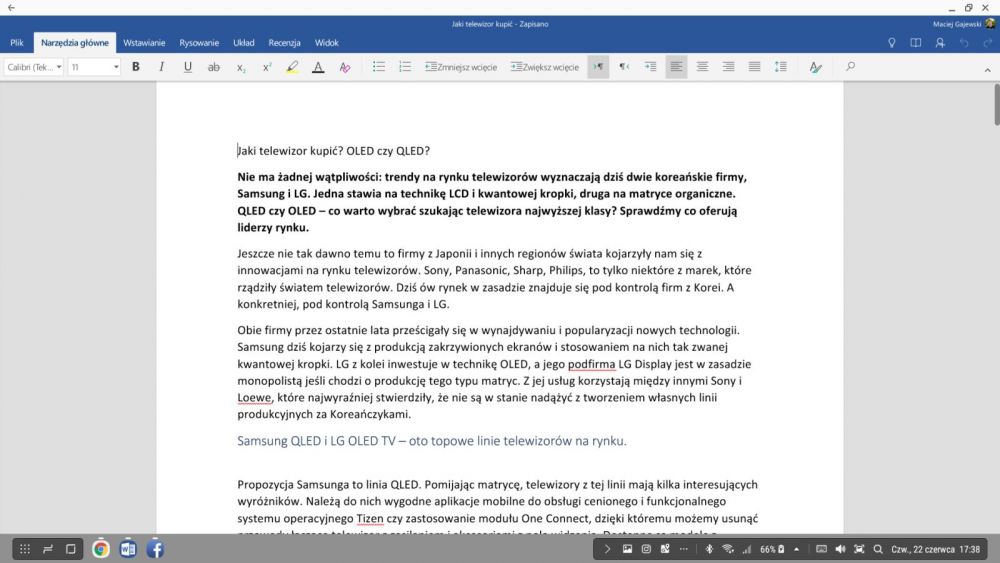Expand tray with the right arrow
The height and width of the screenshot is (563, 1000).
pyautogui.click(x=607, y=549)
